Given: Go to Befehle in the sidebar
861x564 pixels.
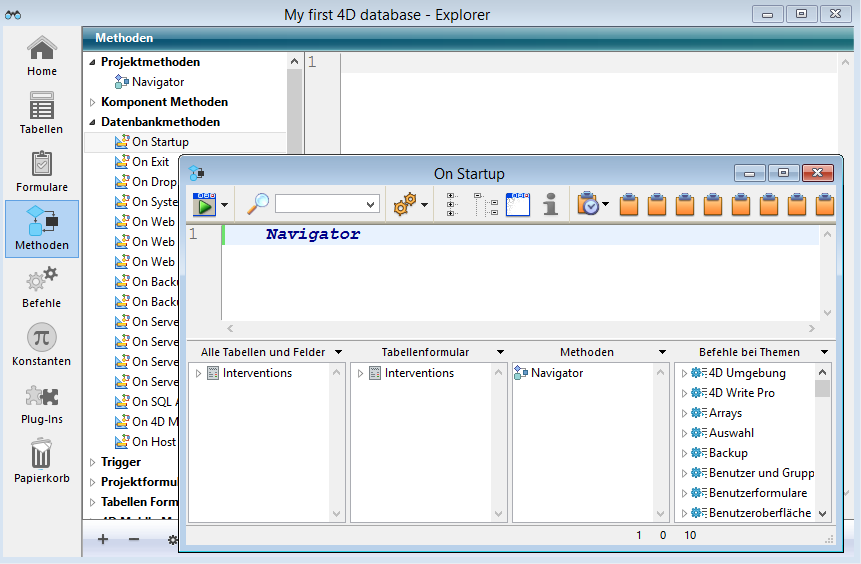Looking at the screenshot, I should tap(41, 286).
